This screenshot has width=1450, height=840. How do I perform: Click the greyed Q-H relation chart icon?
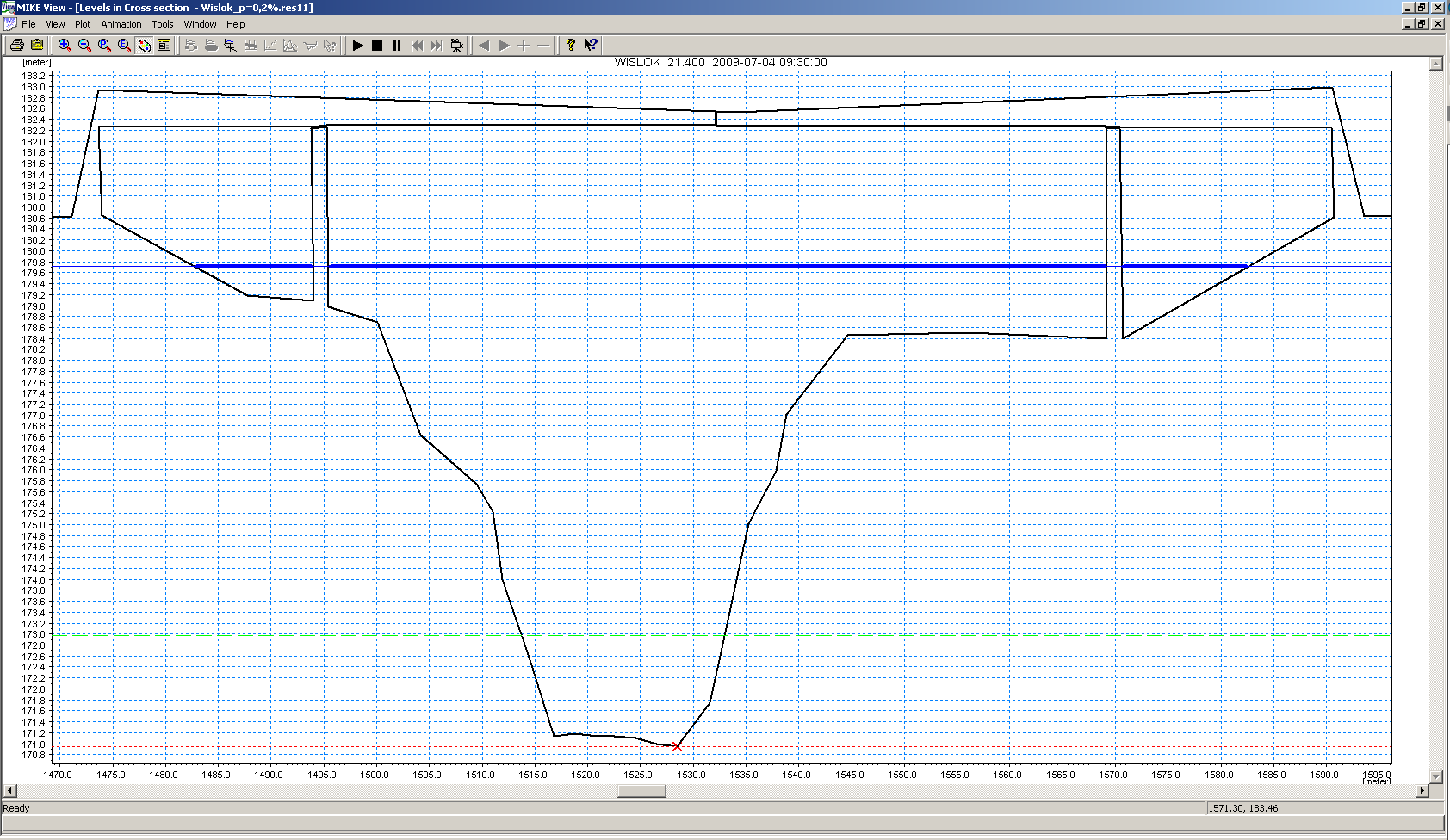[290, 45]
